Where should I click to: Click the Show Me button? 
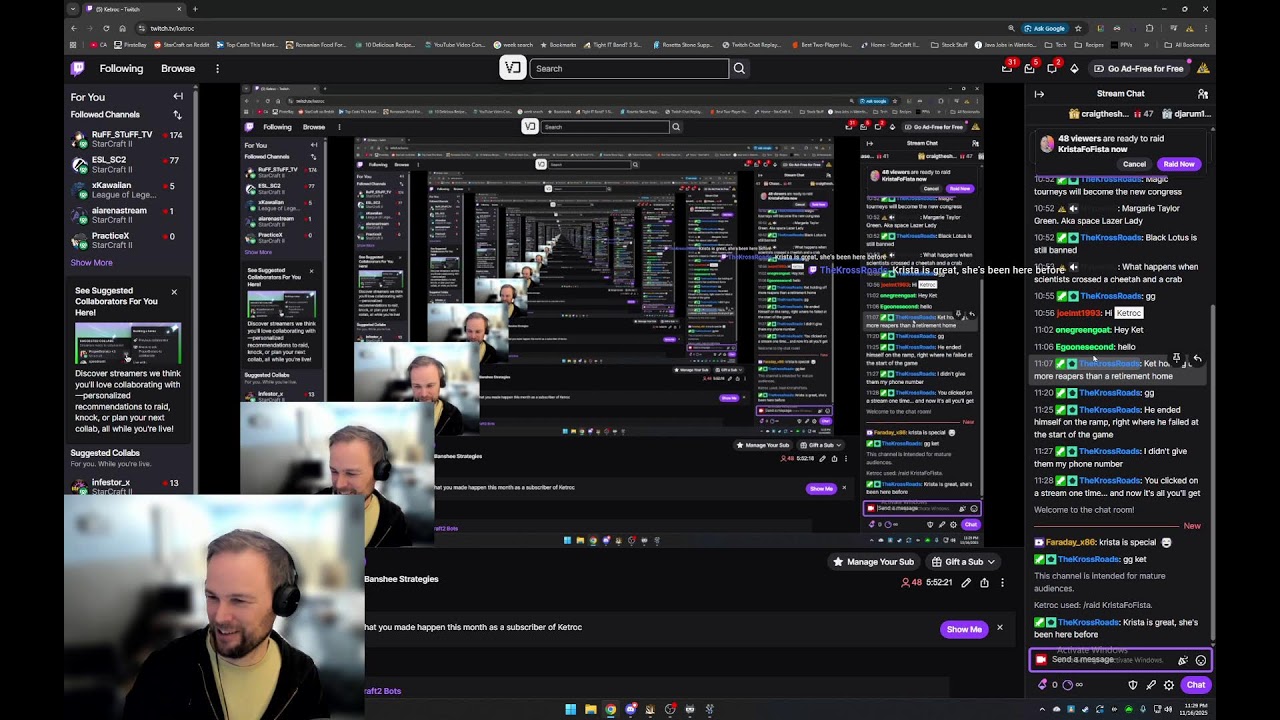coord(964,629)
